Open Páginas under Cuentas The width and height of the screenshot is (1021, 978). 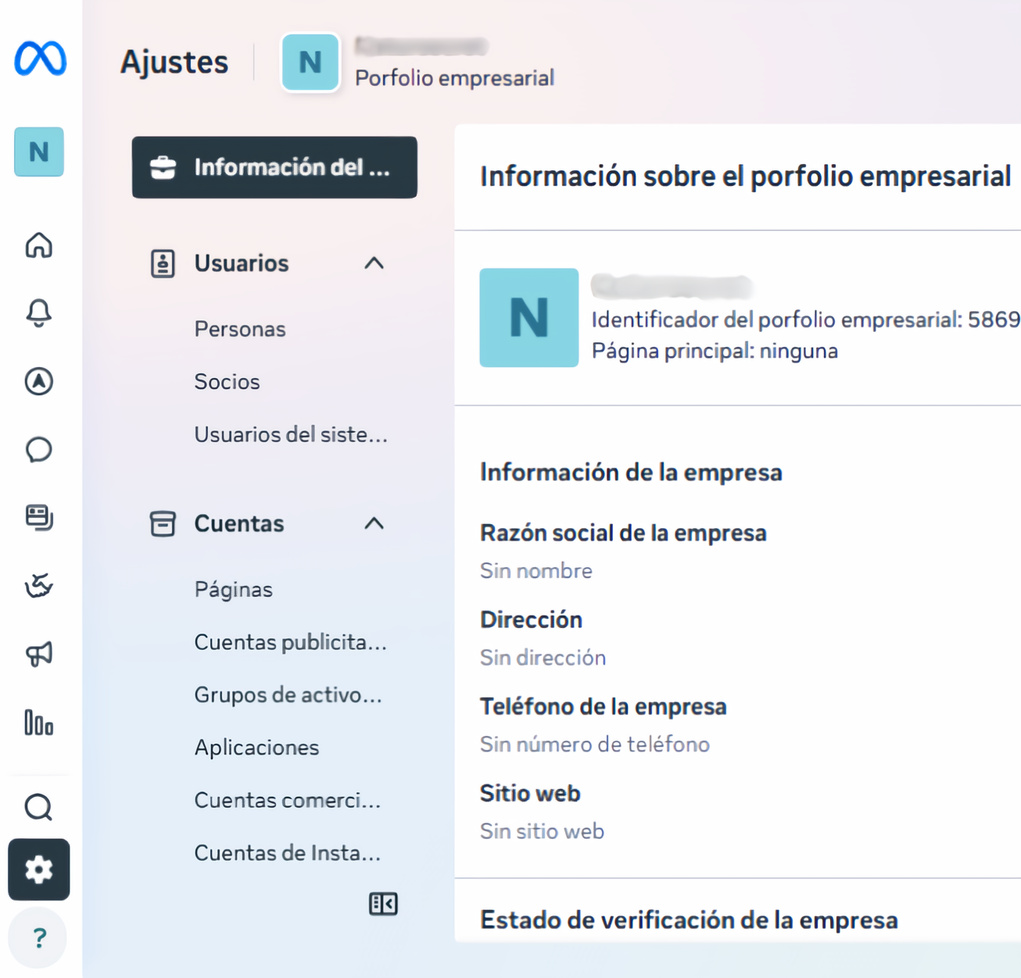(233, 590)
